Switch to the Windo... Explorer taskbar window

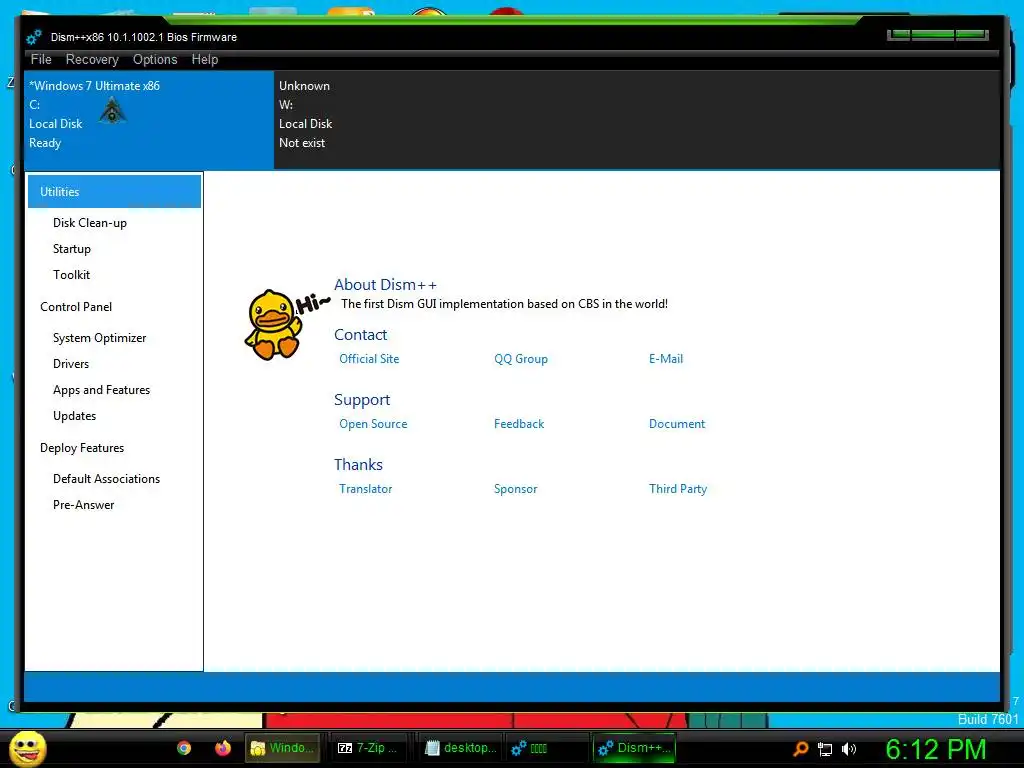(283, 748)
